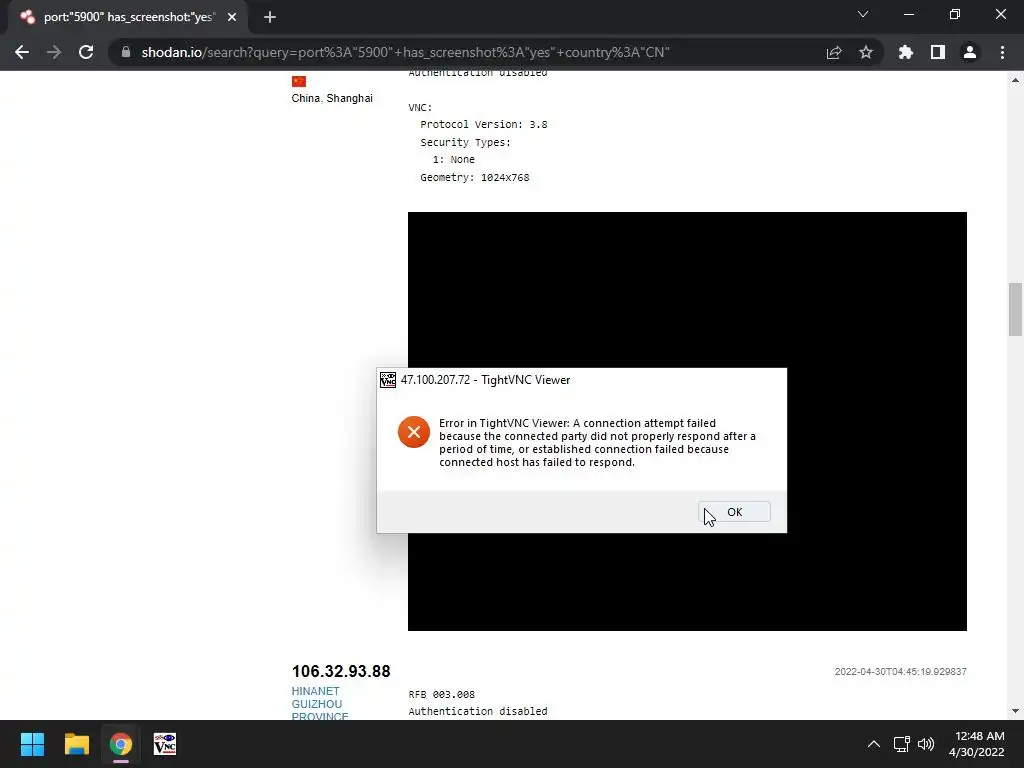Viewport: 1024px width, 768px height.
Task: Click the "1: None" security type text
Action: coord(453,159)
